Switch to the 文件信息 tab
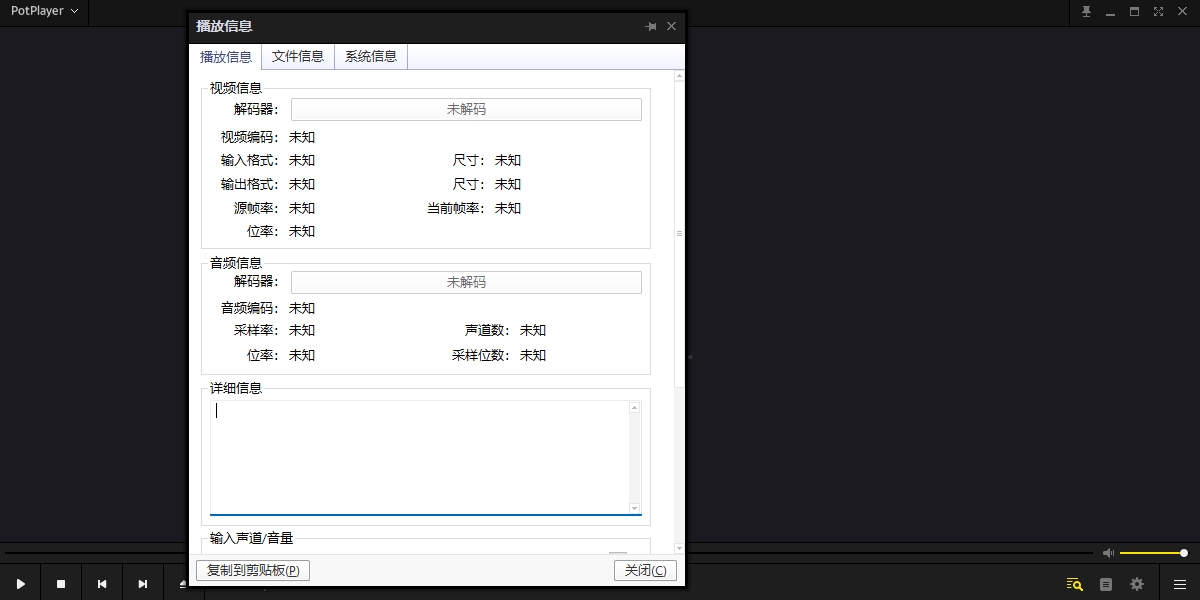This screenshot has width=1200, height=600. point(297,56)
